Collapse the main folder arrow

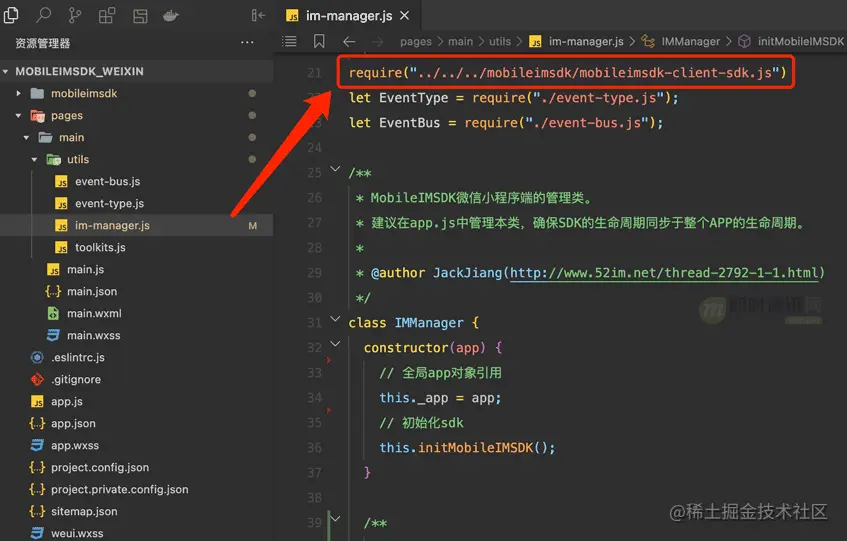click(26, 138)
